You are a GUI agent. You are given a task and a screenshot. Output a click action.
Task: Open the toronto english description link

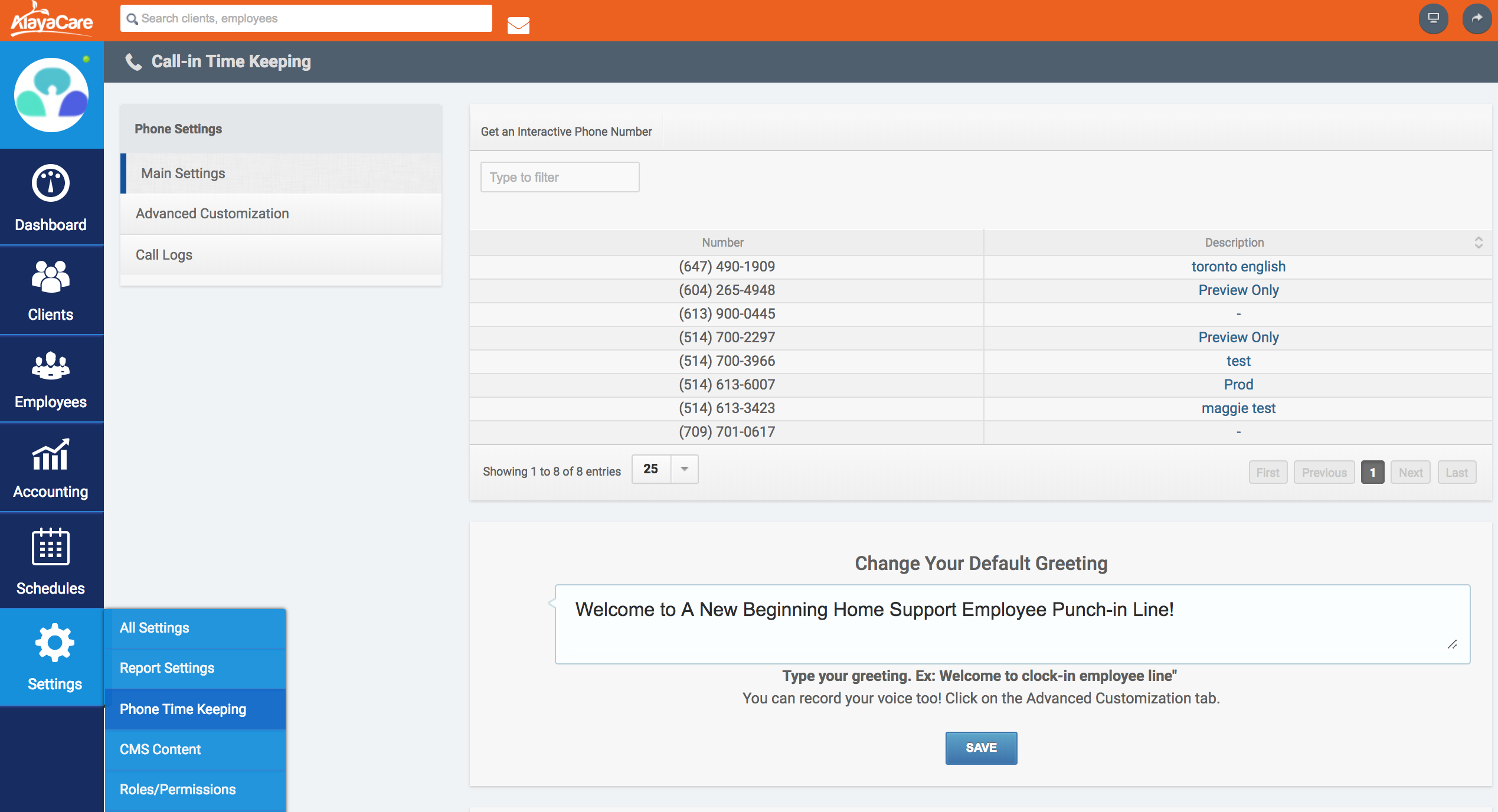coord(1238,267)
